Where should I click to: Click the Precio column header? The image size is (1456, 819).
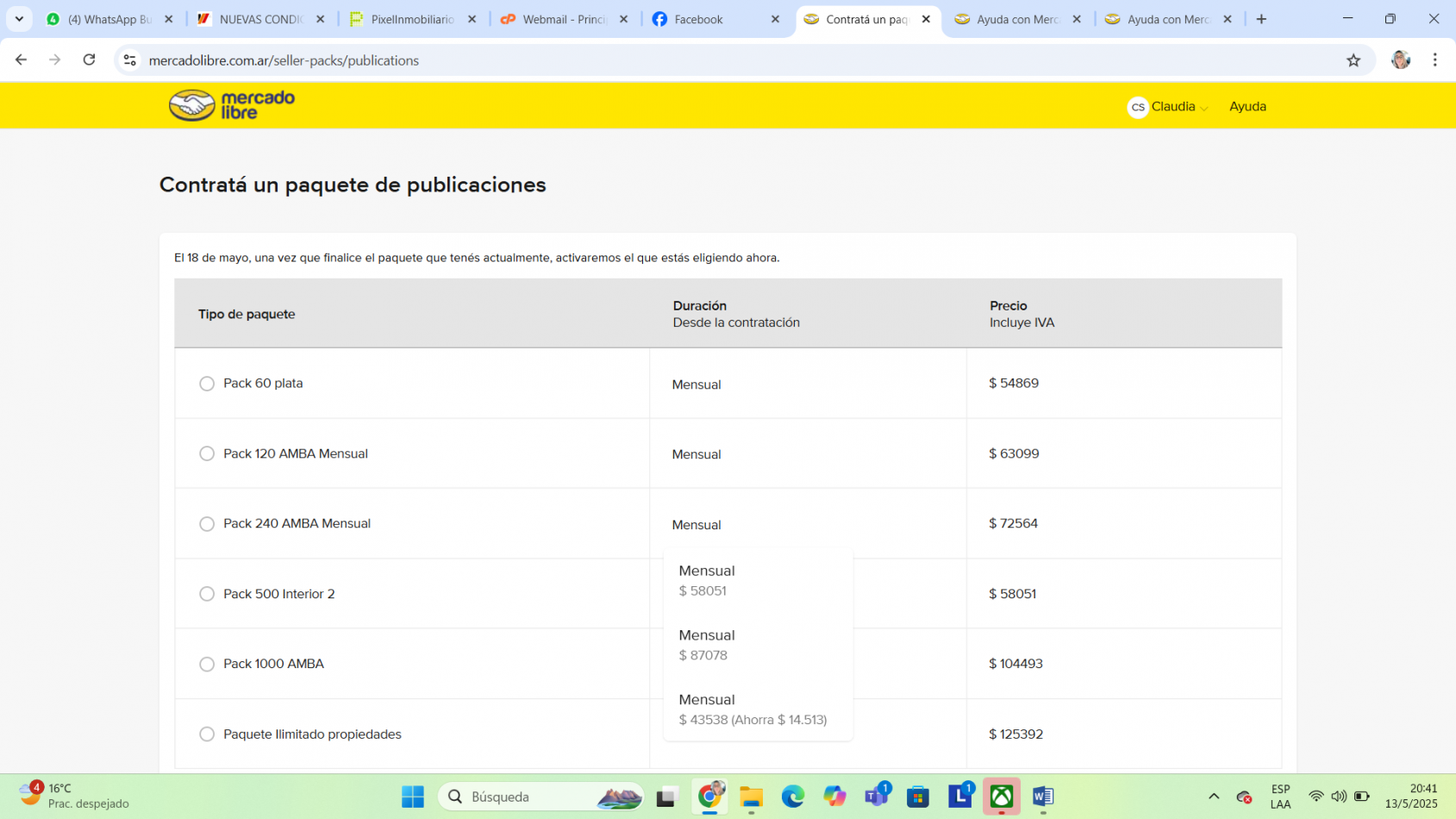(x=1009, y=306)
